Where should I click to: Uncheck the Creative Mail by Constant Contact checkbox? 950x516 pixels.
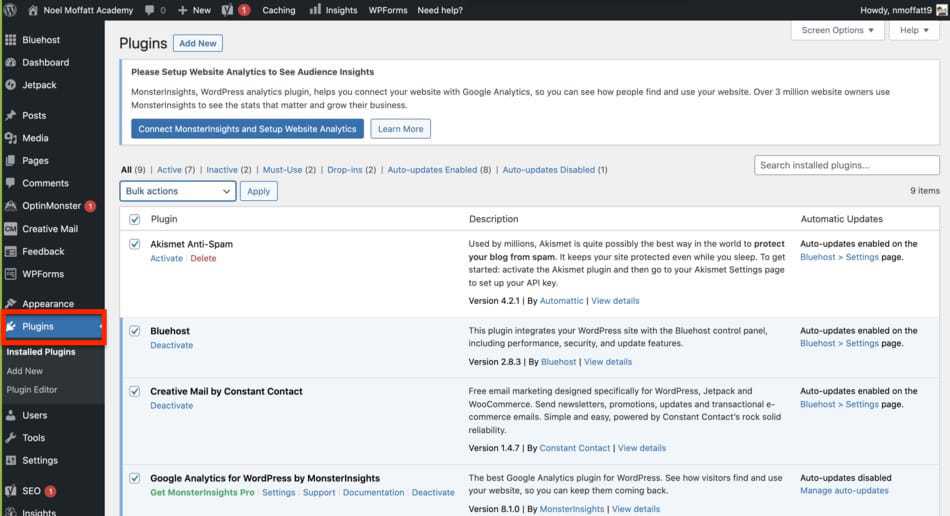(135, 392)
